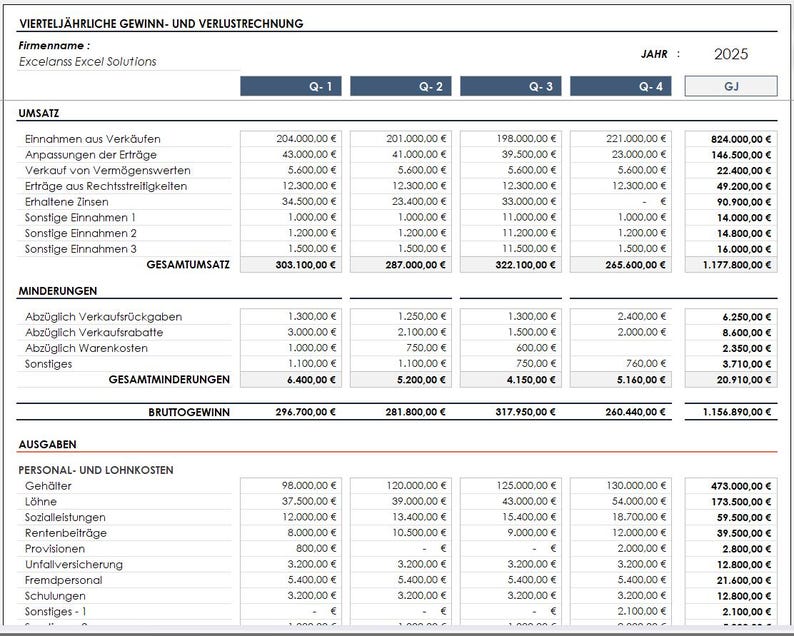The height and width of the screenshot is (636, 794).
Task: Select the Abzüglich Warenkosten label
Action: point(86,348)
